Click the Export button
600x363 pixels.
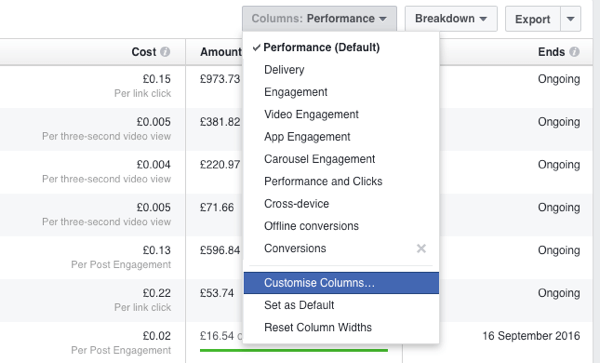(x=533, y=19)
